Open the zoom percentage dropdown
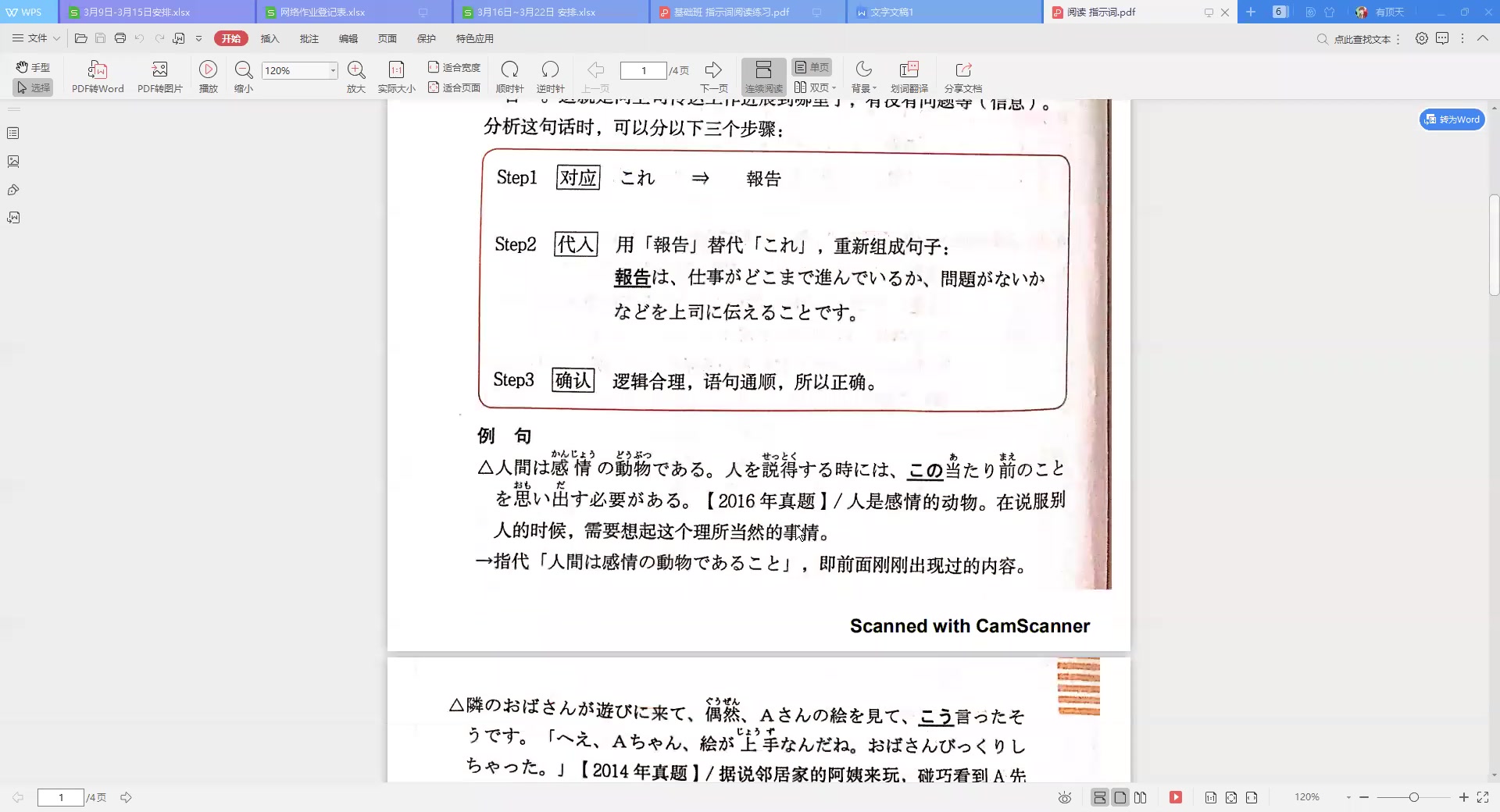The height and width of the screenshot is (812, 1500). point(331,70)
